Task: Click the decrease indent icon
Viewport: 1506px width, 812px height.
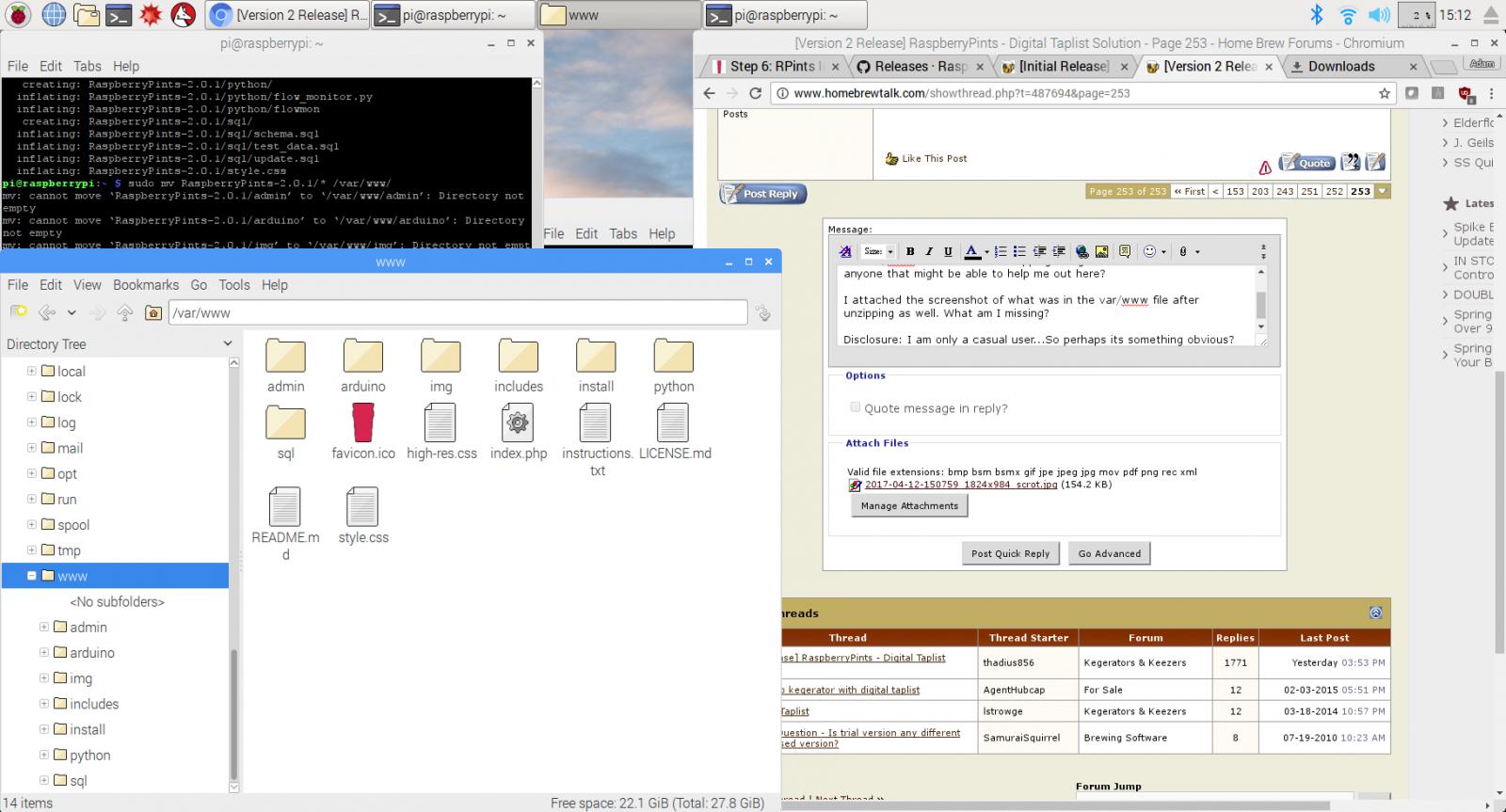Action: tap(1040, 251)
